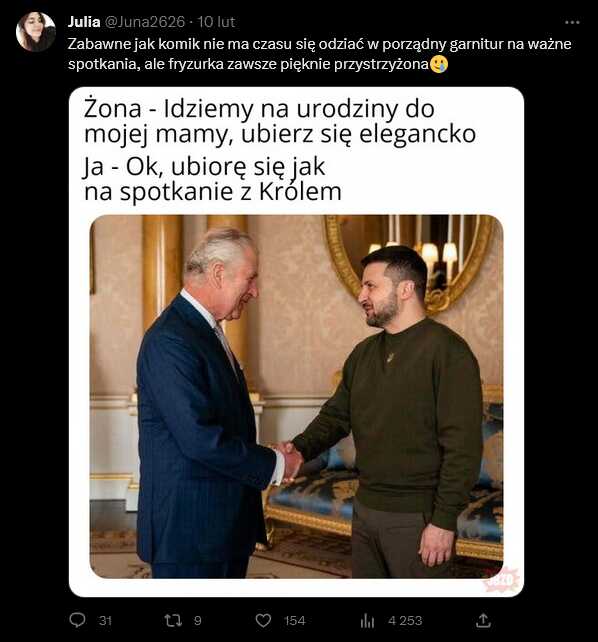The height and width of the screenshot is (642, 598).
Task: Open the view statistics bar icon
Action: tap(367, 621)
